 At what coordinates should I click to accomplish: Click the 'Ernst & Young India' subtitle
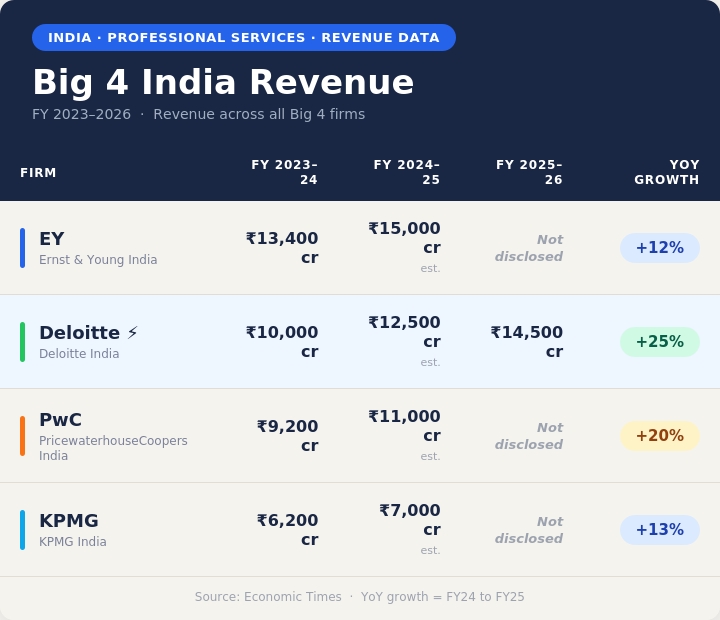pyautogui.click(x=98, y=259)
